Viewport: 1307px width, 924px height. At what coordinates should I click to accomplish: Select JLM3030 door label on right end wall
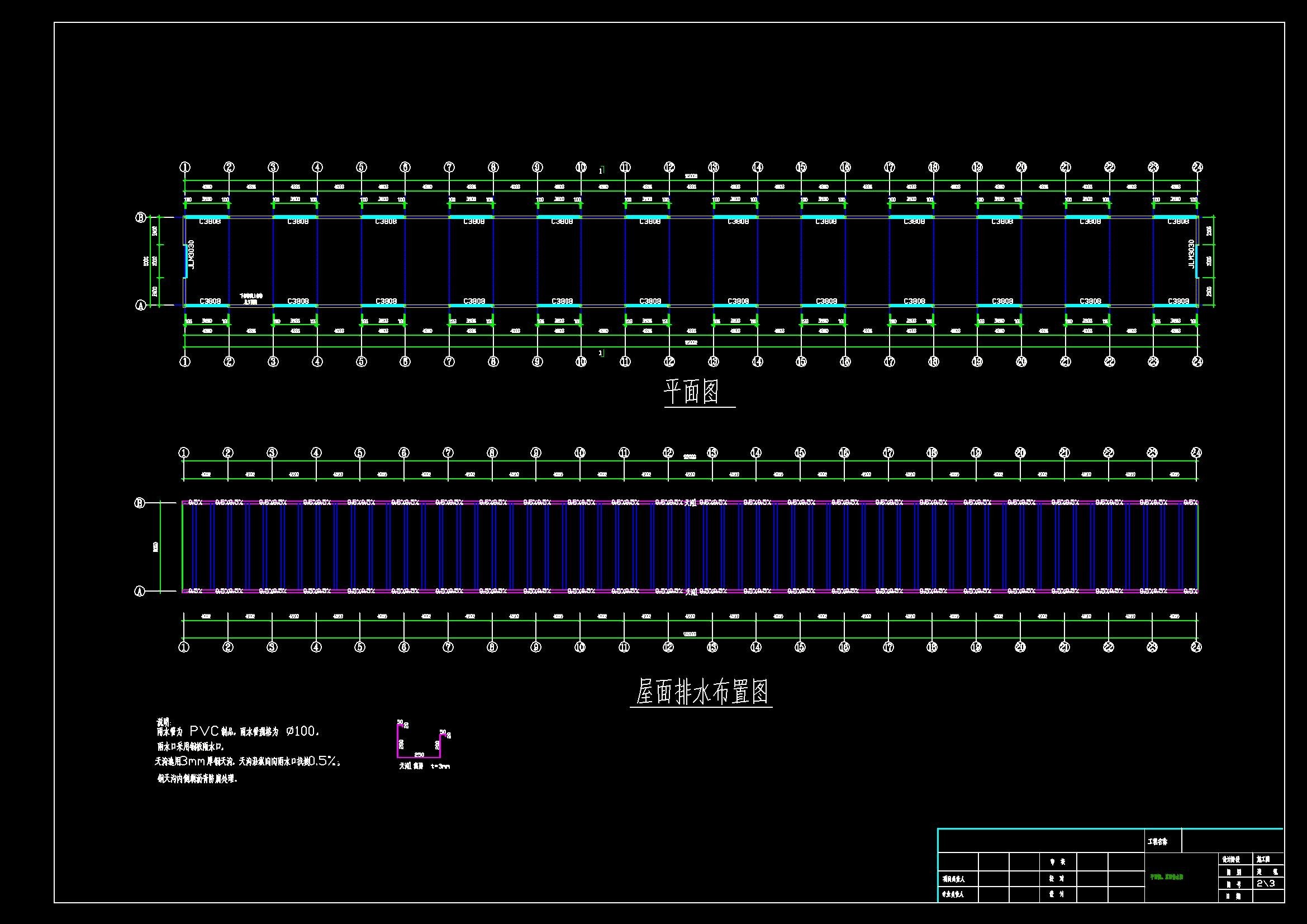coord(1190,253)
